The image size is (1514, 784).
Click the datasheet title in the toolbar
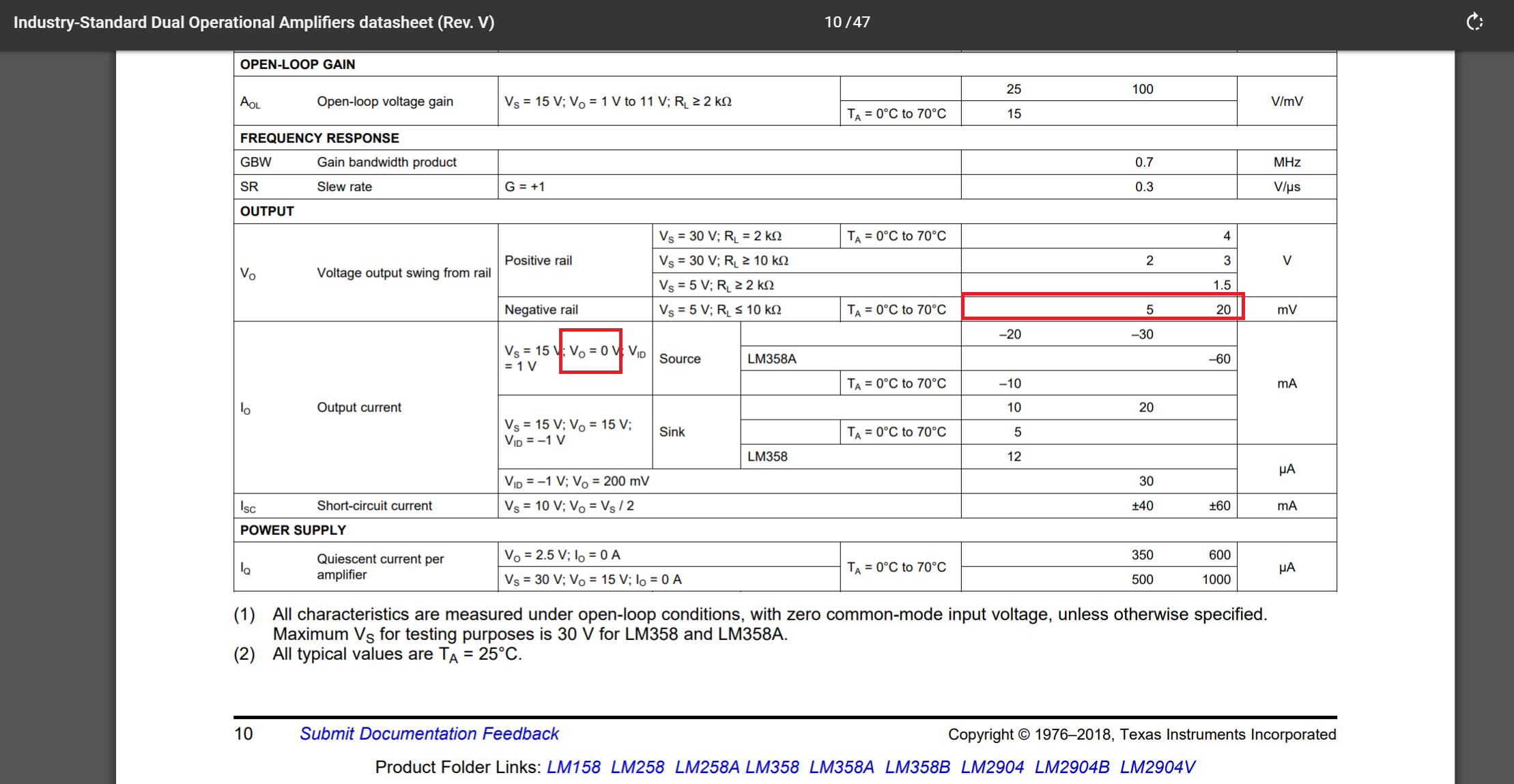[254, 22]
